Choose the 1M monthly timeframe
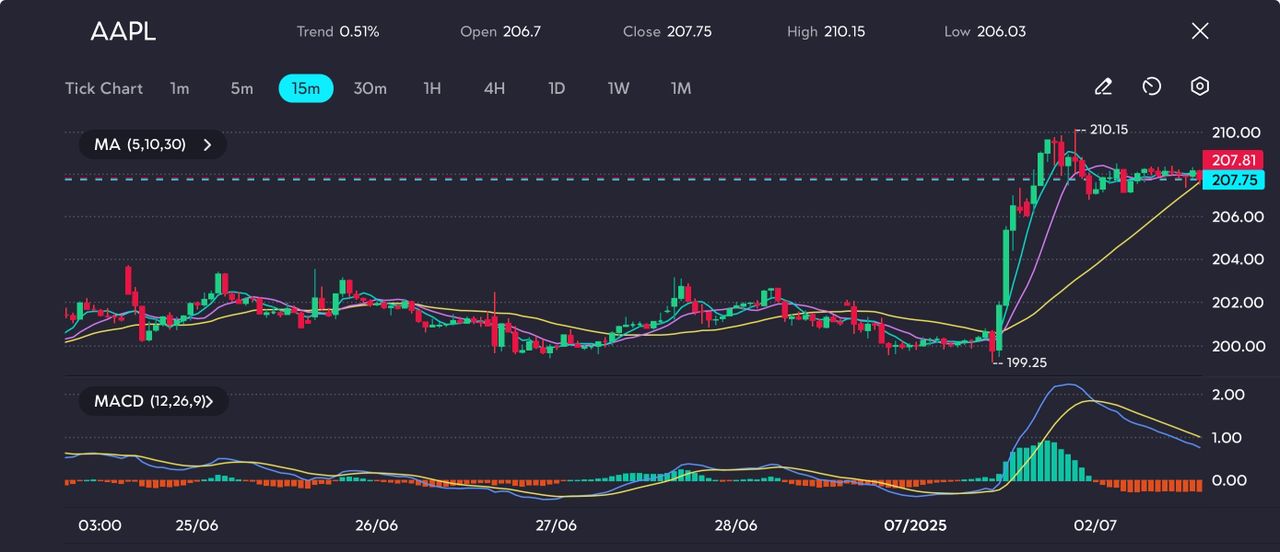The image size is (1280, 552). 681,88
